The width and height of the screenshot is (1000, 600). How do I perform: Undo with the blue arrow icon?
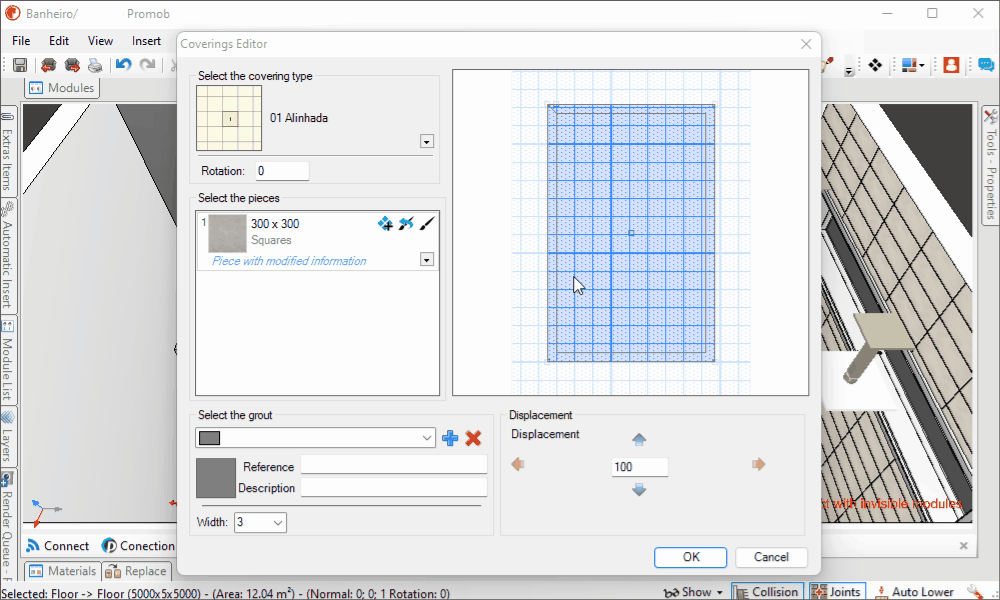pyautogui.click(x=124, y=64)
